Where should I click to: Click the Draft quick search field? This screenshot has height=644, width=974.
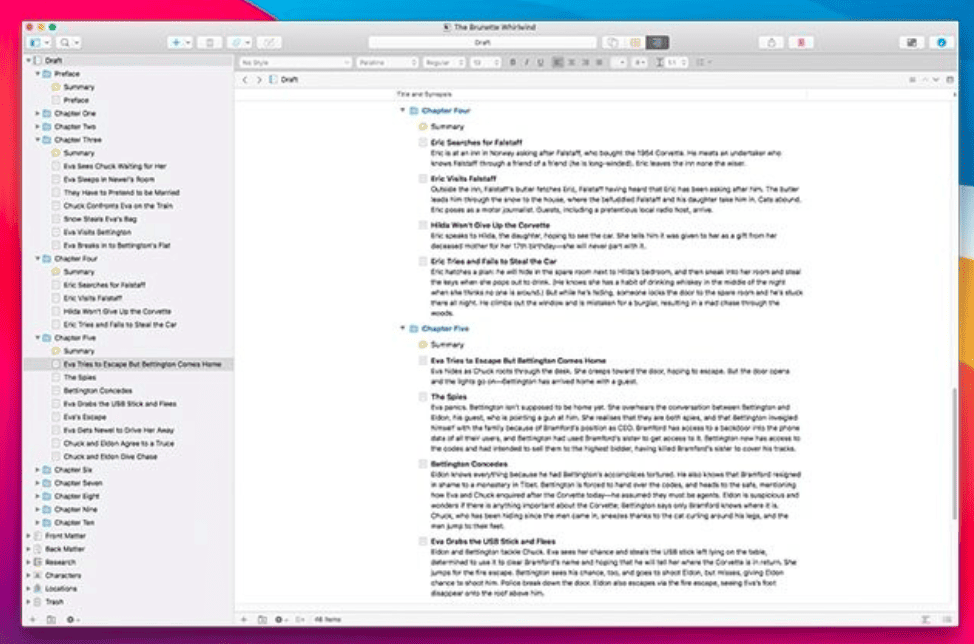482,42
